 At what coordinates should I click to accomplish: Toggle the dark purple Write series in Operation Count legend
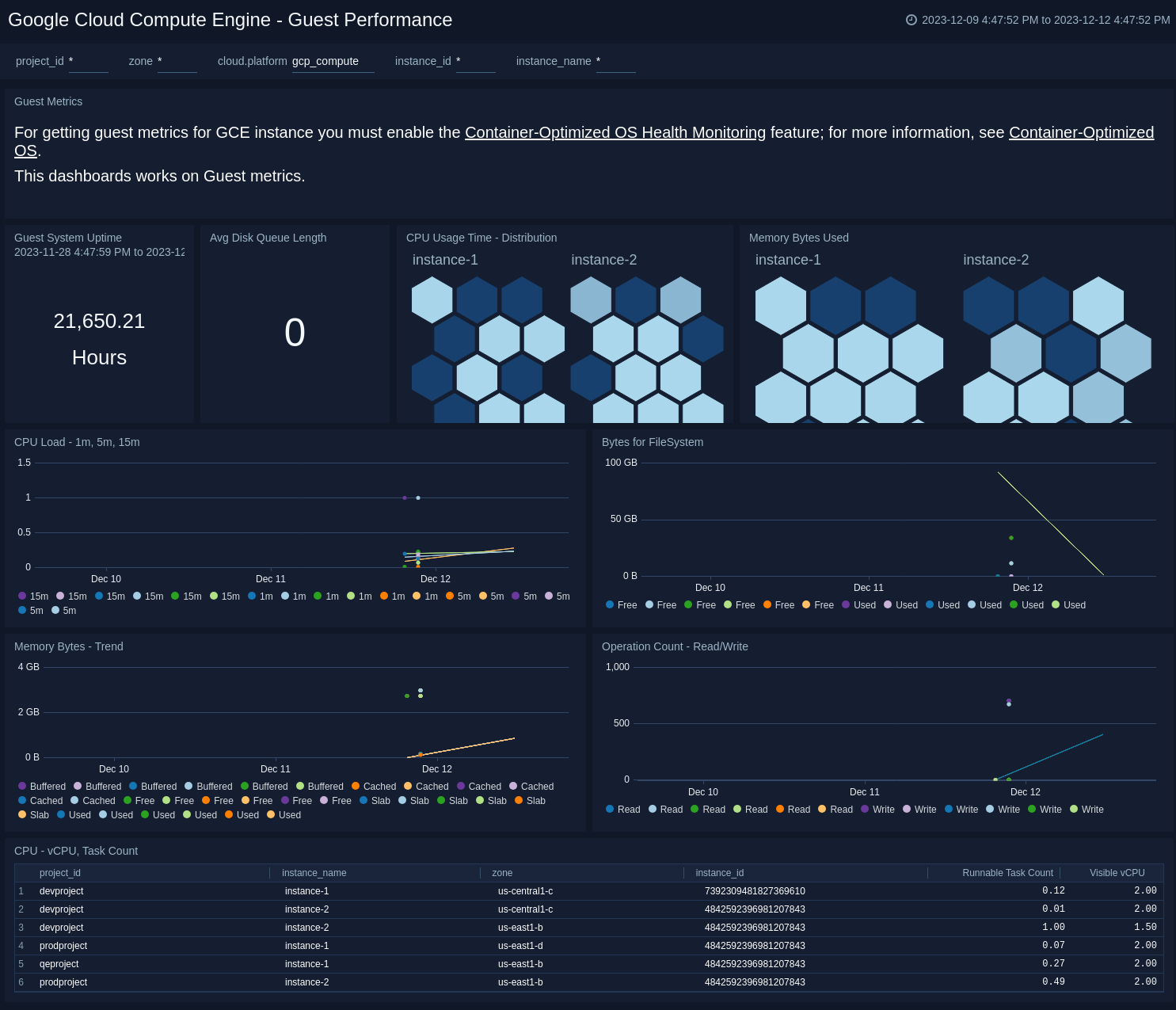(x=877, y=810)
